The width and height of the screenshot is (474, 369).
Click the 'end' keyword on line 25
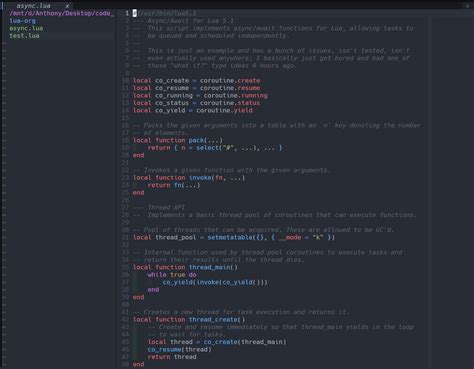point(138,193)
